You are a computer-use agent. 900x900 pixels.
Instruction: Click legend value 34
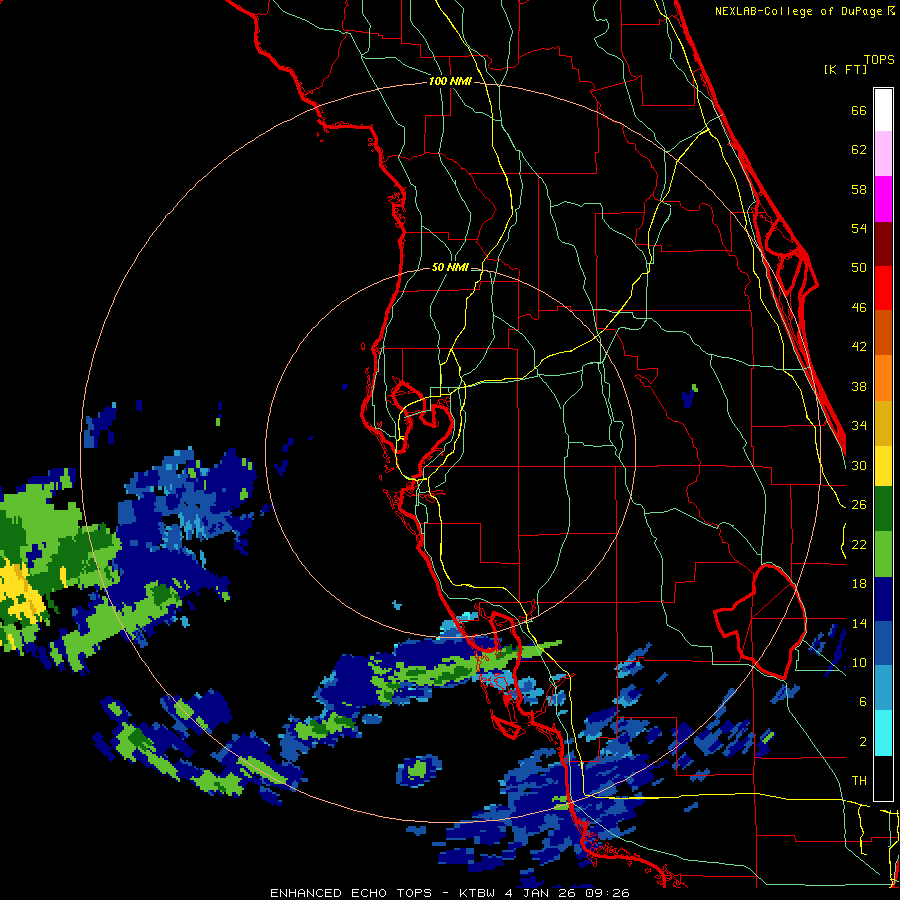pos(859,426)
